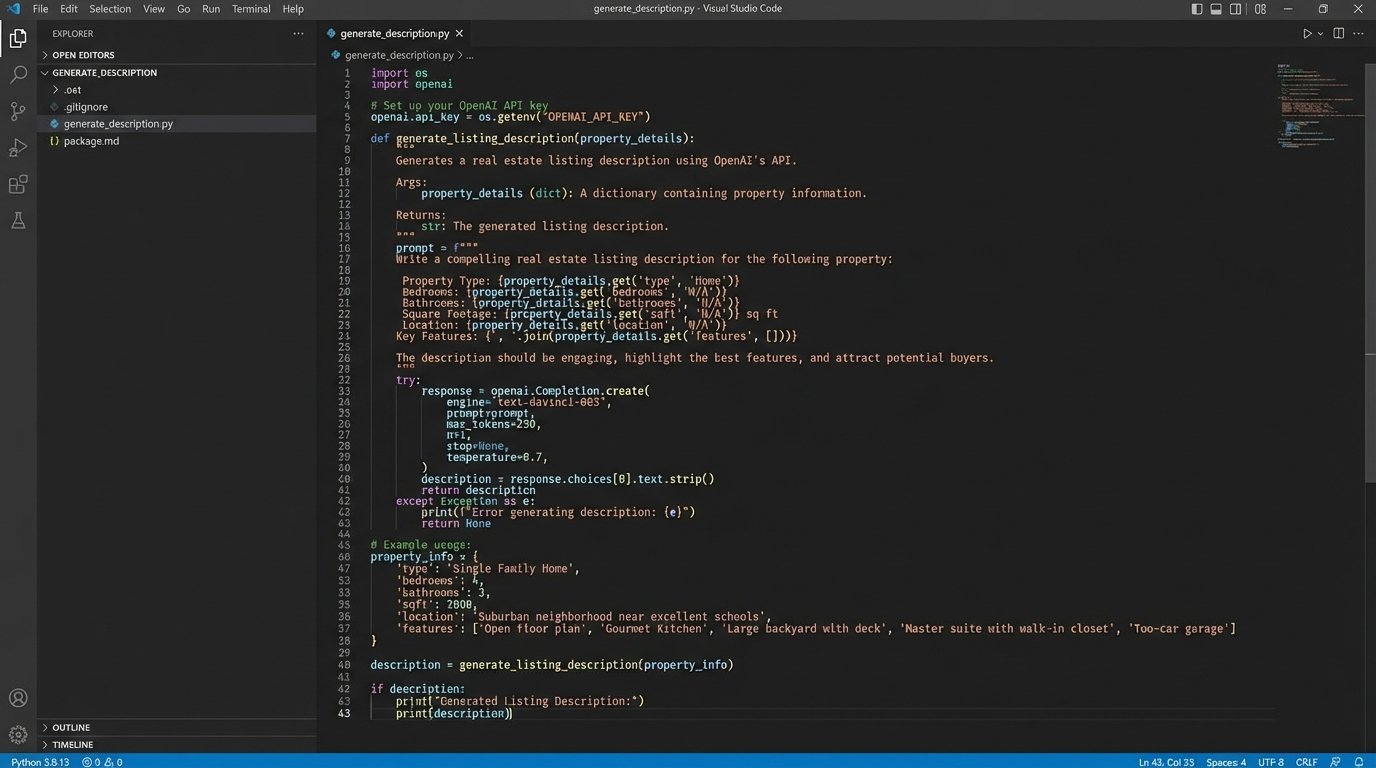Click the Accounts icon in activity bar
Screen dimensions: 1376x768
click(18, 698)
